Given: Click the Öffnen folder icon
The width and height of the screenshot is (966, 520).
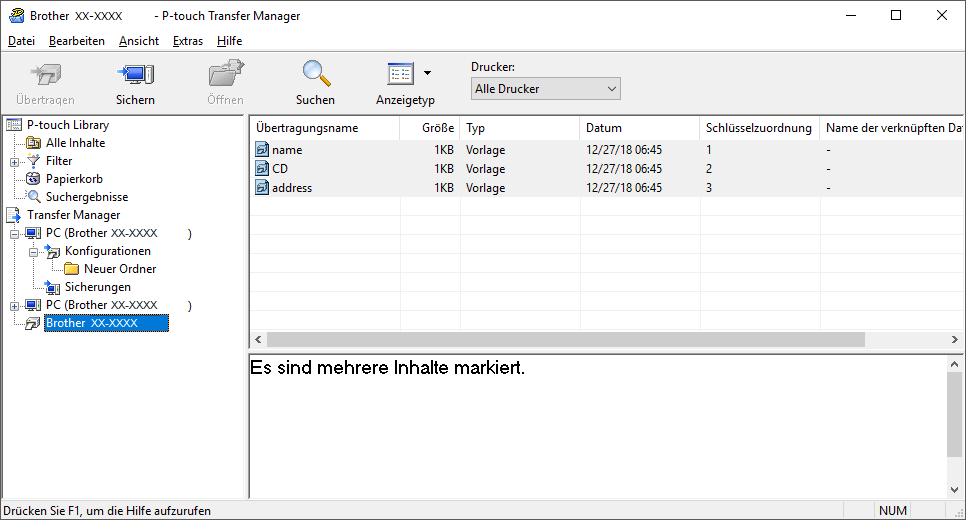Looking at the screenshot, I should click(x=225, y=73).
